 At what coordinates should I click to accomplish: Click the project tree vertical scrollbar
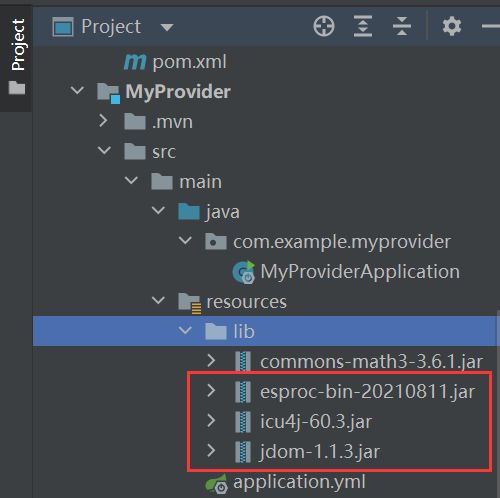[x=498, y=403]
